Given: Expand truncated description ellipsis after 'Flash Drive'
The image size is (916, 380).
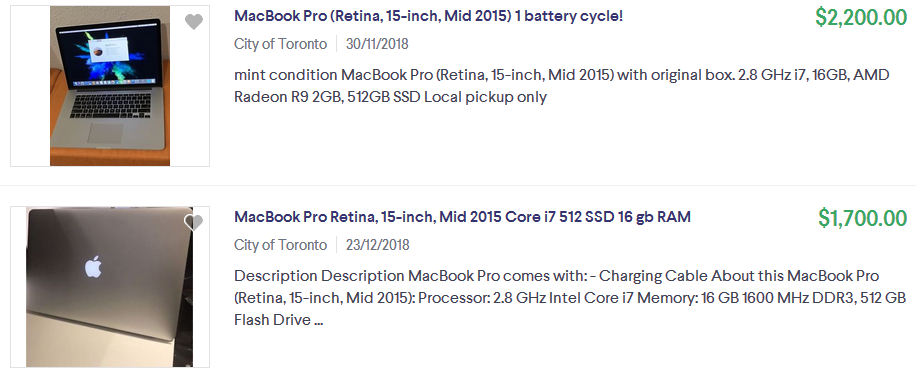Looking at the screenshot, I should [x=318, y=320].
